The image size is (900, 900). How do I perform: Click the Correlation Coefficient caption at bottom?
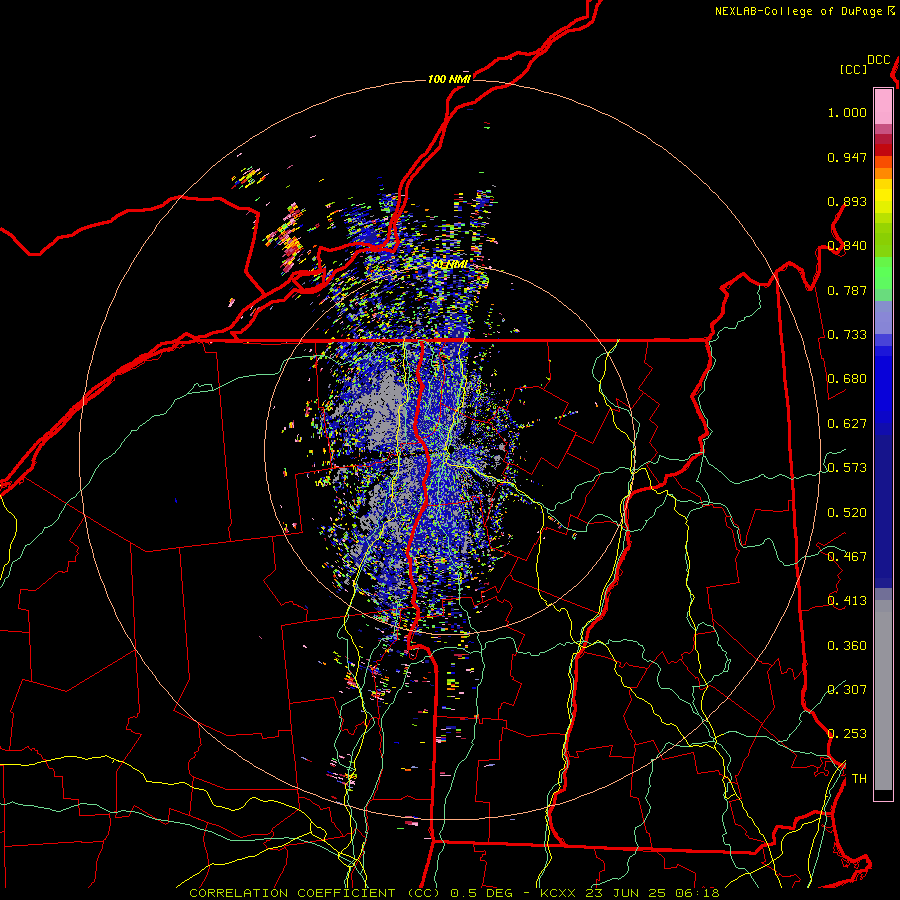coord(454,893)
